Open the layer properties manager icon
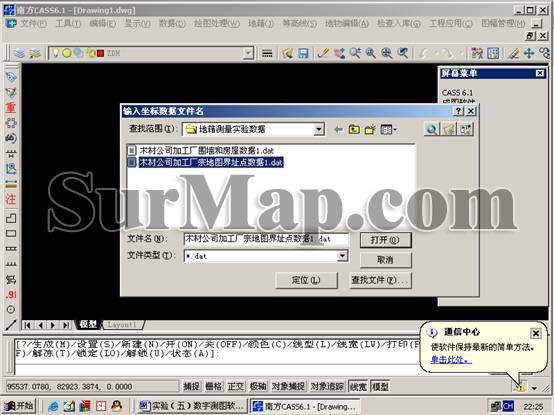This screenshot has width=554, height=415. [19, 53]
